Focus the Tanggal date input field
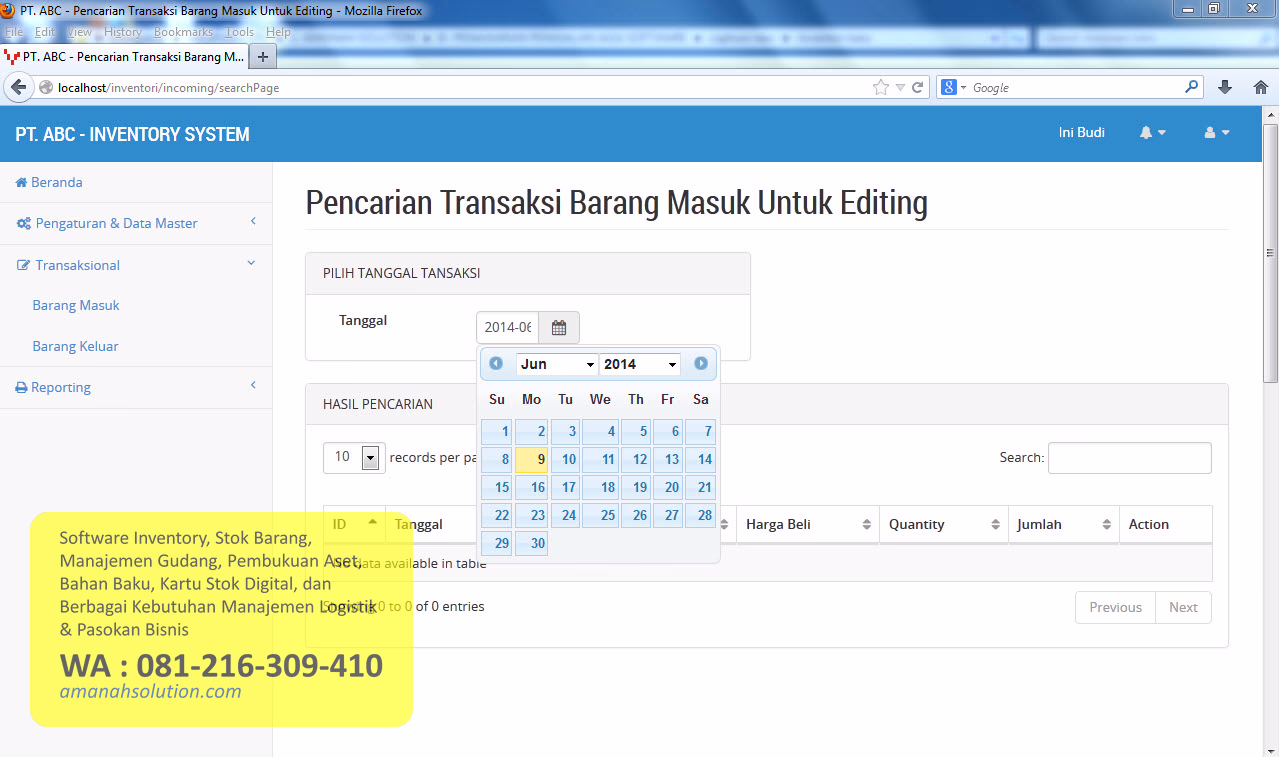Viewport: 1279px width, 757px height. tap(508, 327)
